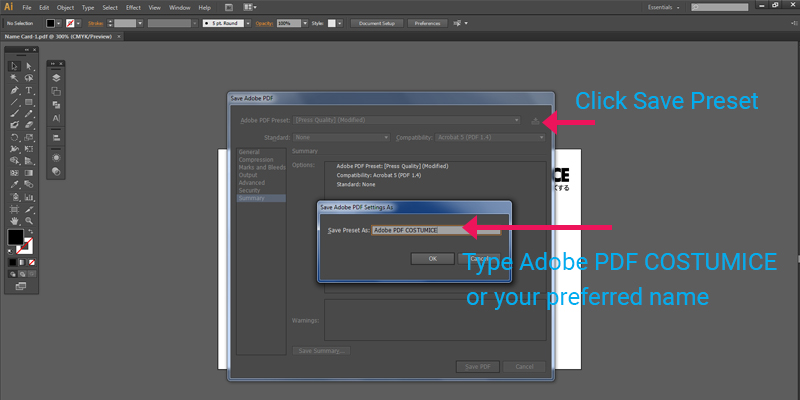Viewport: 800px width, 400px height.
Task: Select the Symbol Sprayer tool
Action: coord(14,197)
